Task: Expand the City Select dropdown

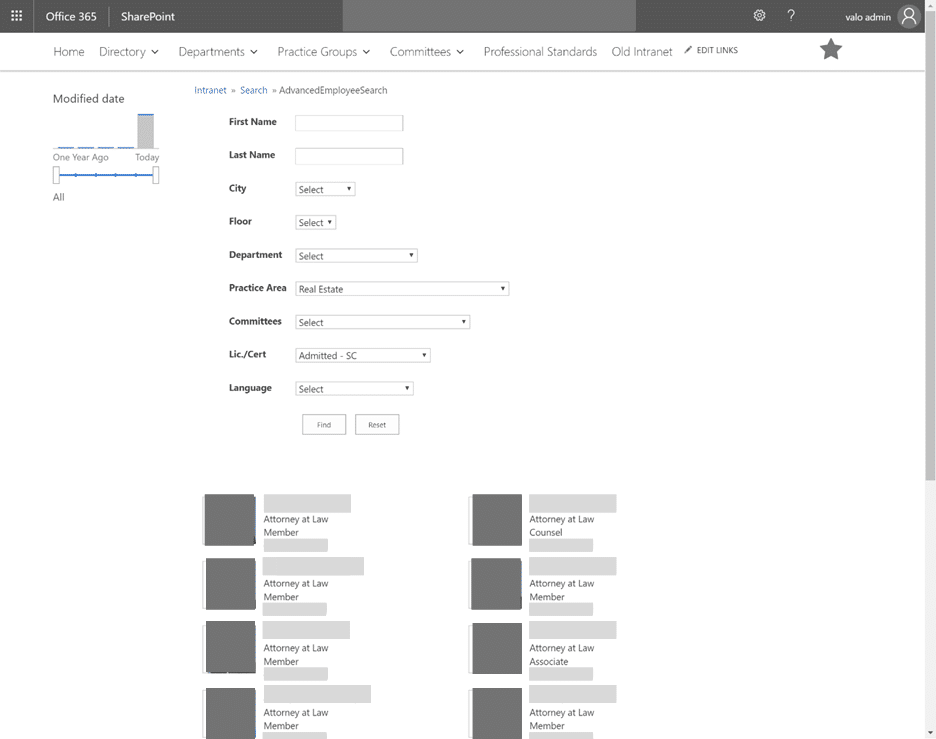Action: pos(325,189)
